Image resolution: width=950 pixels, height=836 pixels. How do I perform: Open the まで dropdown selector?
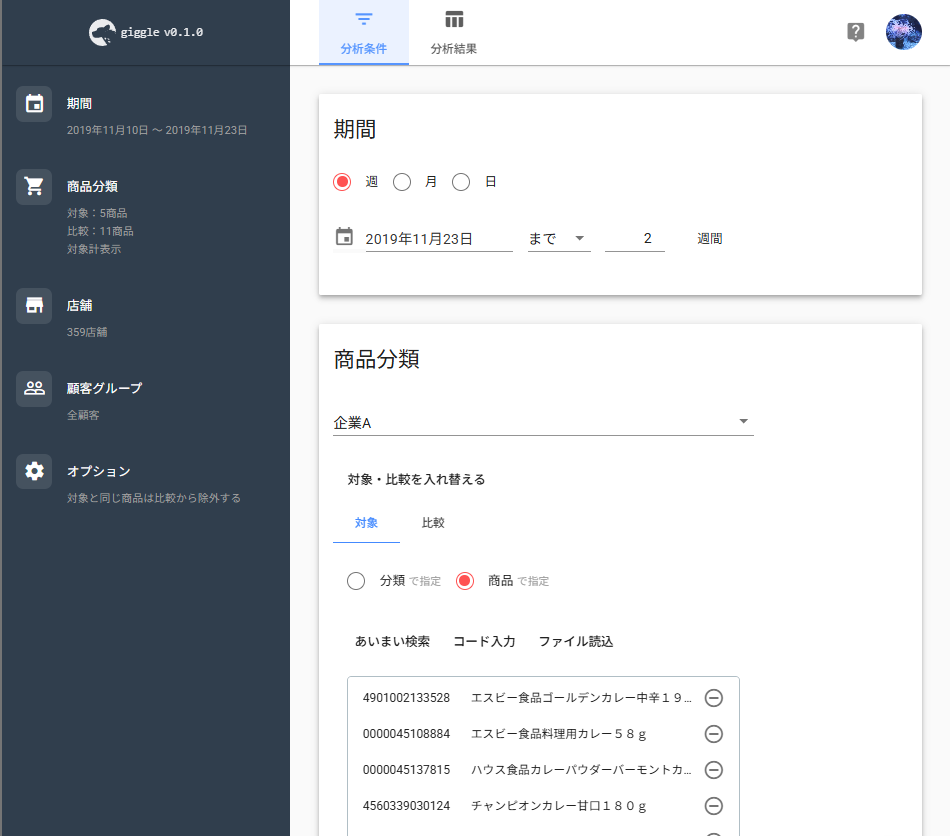point(558,239)
